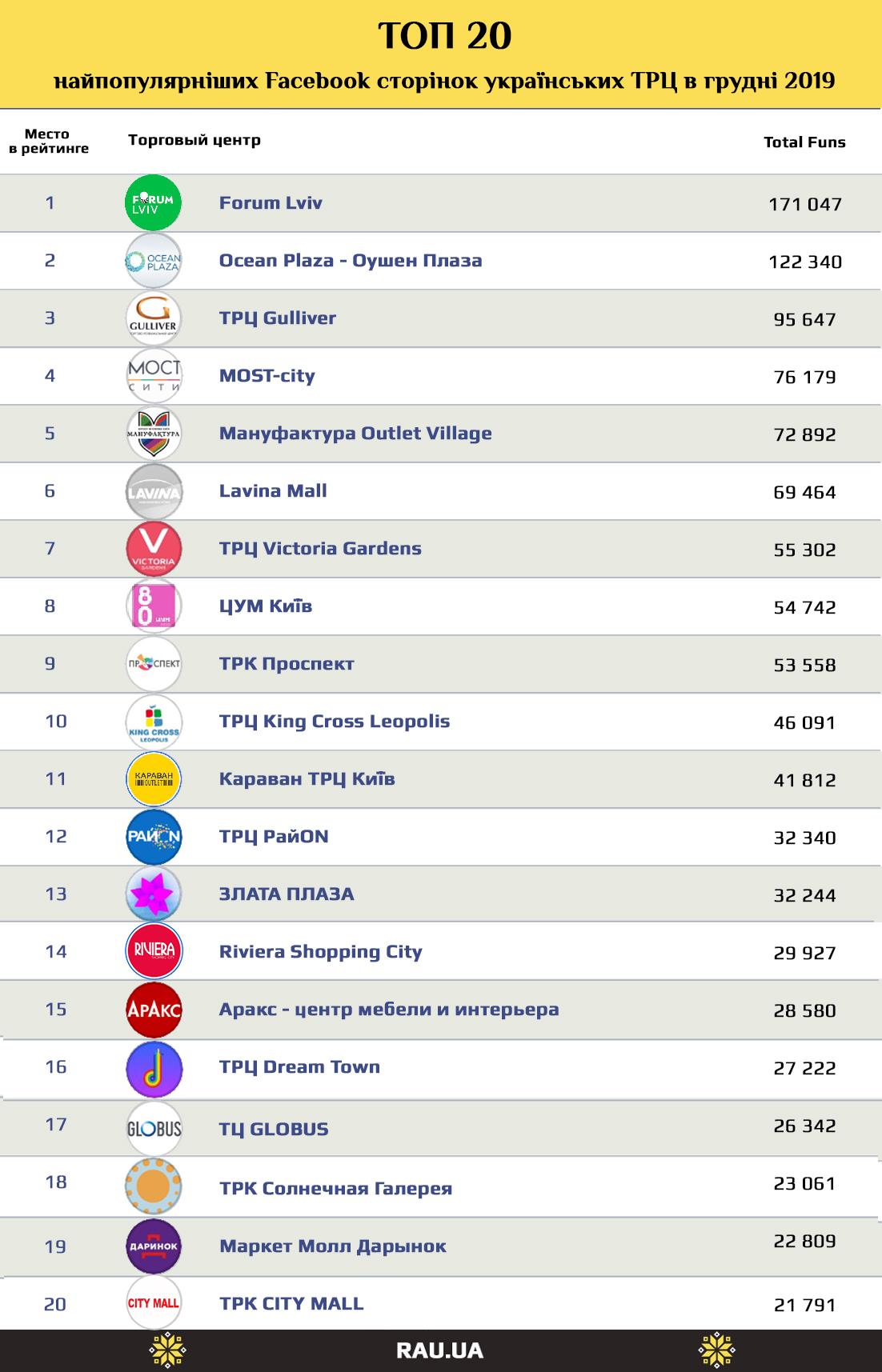This screenshot has height=1372, width=882.
Task: Click the Мануфактура Outlet Village link
Action: tap(355, 433)
